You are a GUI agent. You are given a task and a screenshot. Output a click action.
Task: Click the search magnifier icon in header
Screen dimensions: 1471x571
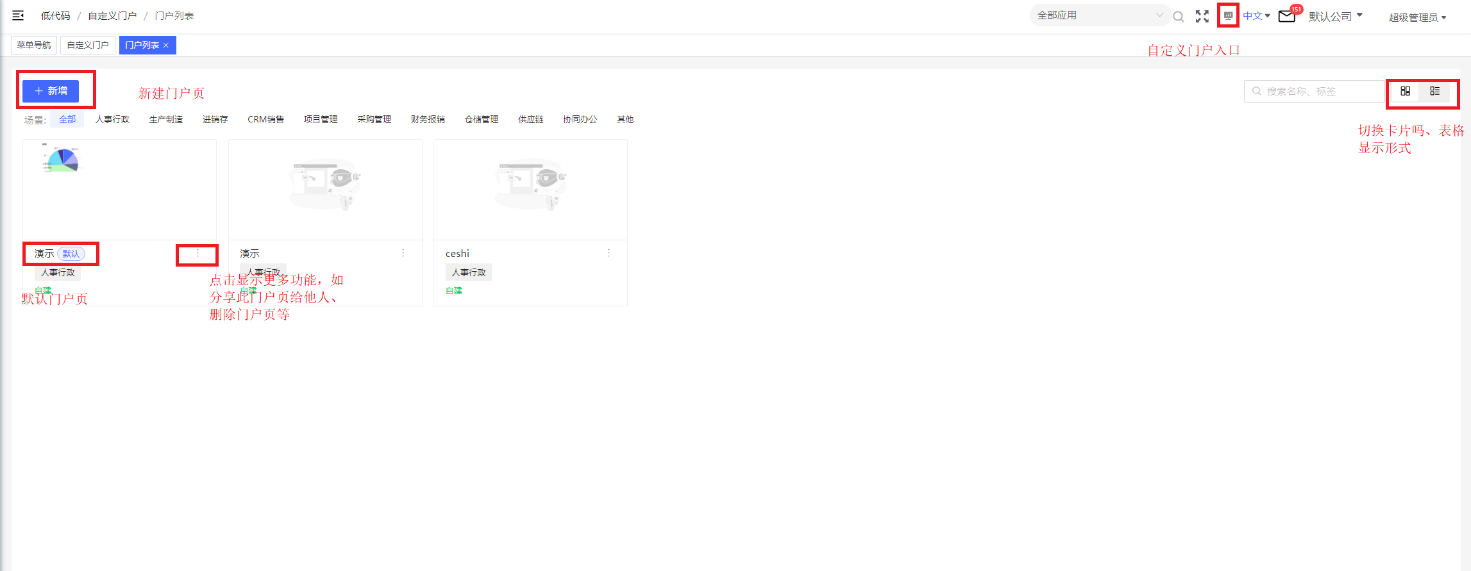pyautogui.click(x=1178, y=16)
